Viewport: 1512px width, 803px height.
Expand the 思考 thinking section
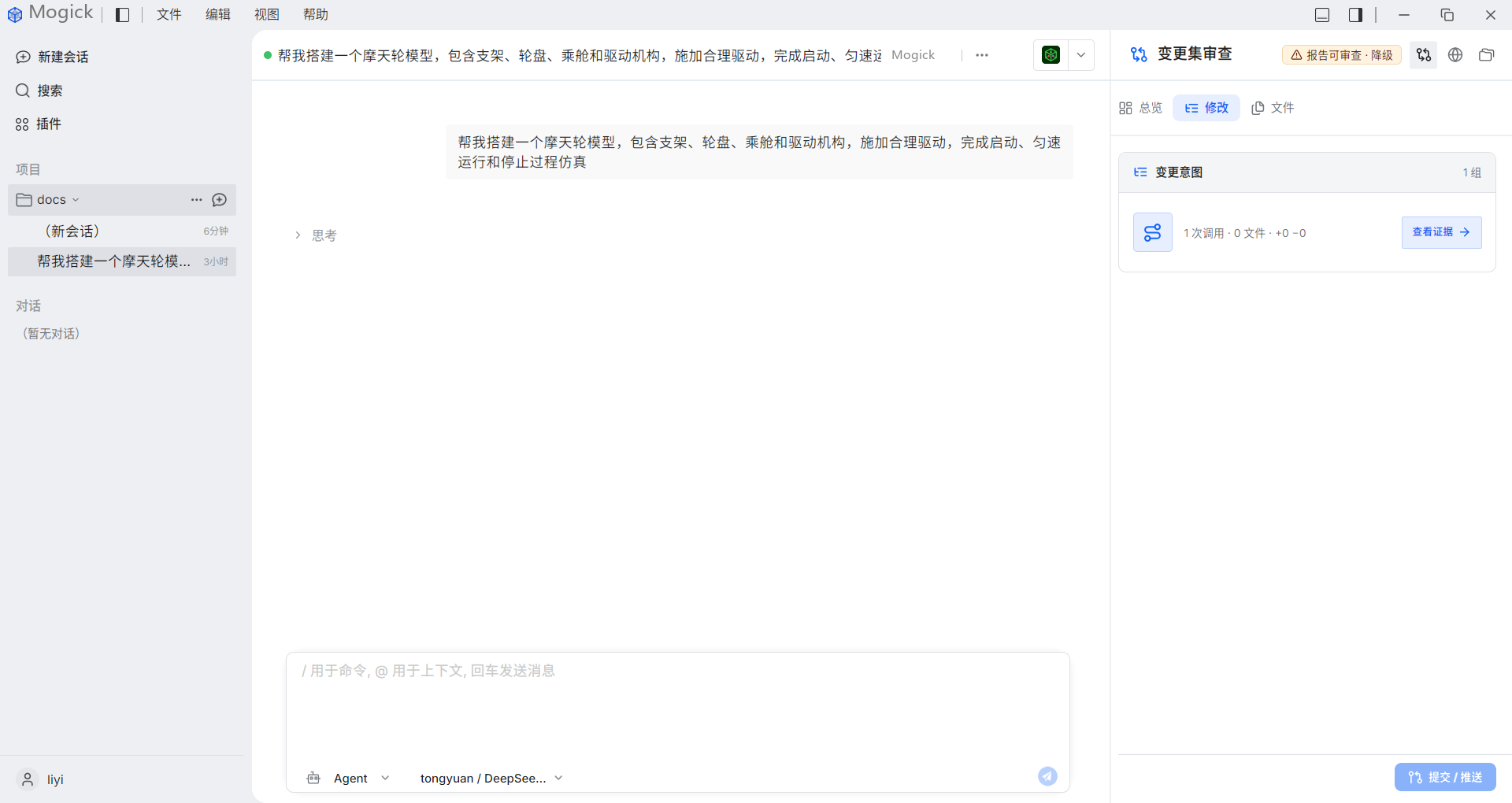(316, 235)
